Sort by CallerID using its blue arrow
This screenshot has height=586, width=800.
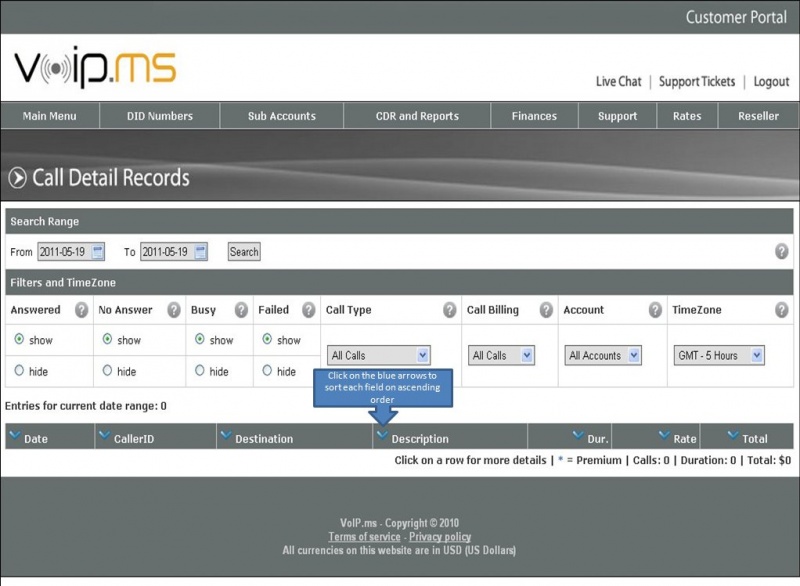tap(104, 435)
